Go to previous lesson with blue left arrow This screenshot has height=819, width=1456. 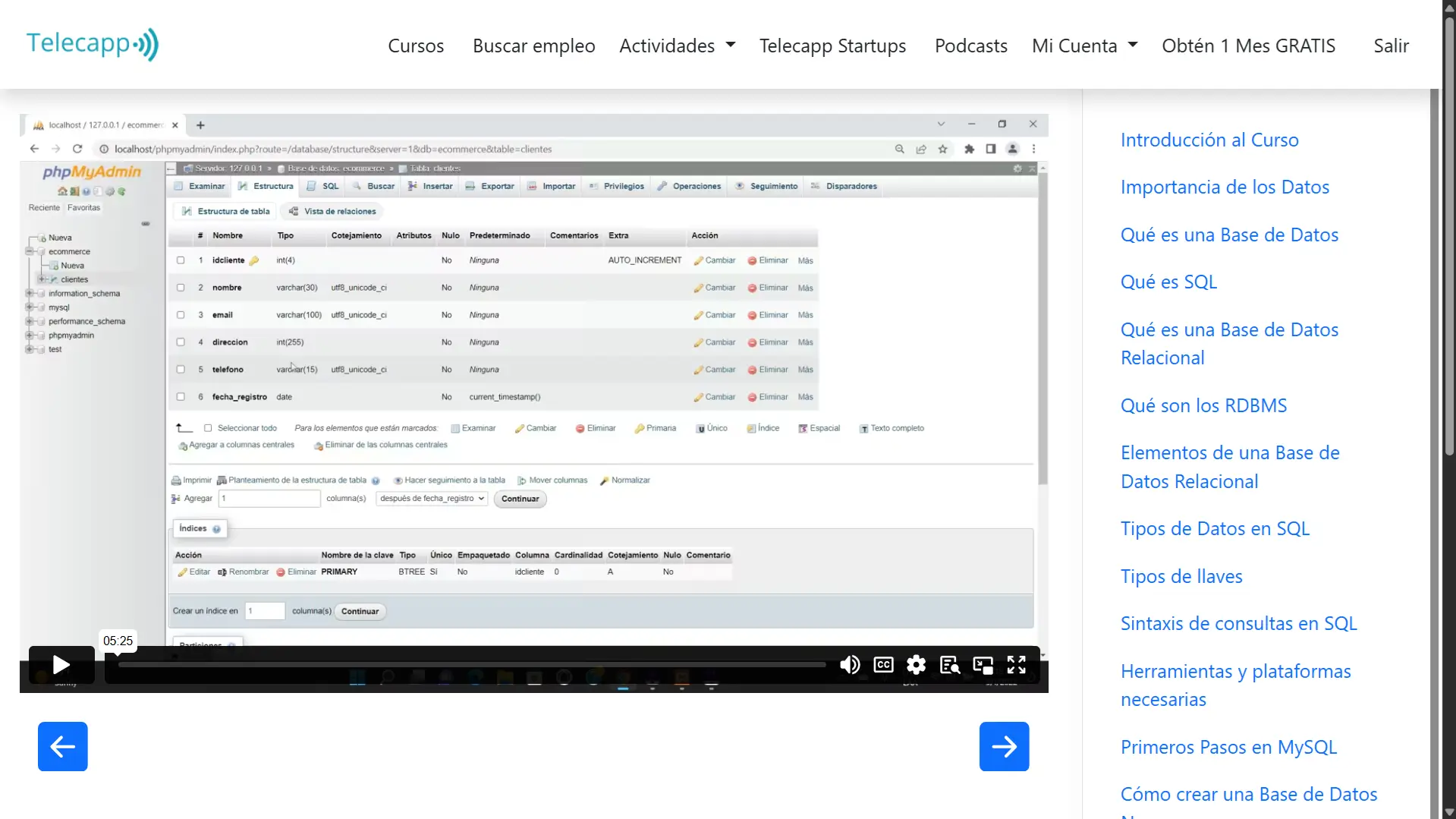click(62, 746)
